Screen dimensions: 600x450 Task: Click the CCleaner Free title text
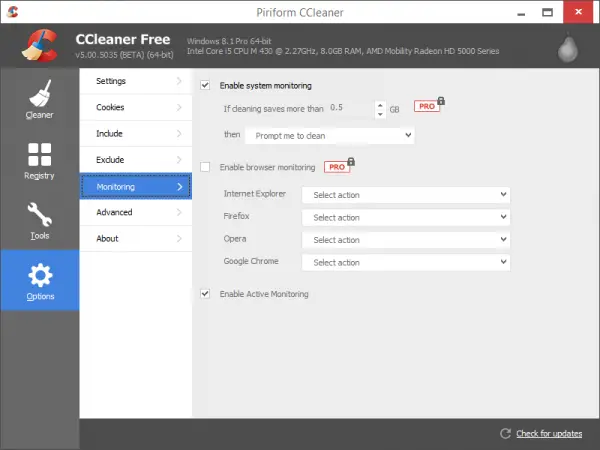tap(123, 39)
